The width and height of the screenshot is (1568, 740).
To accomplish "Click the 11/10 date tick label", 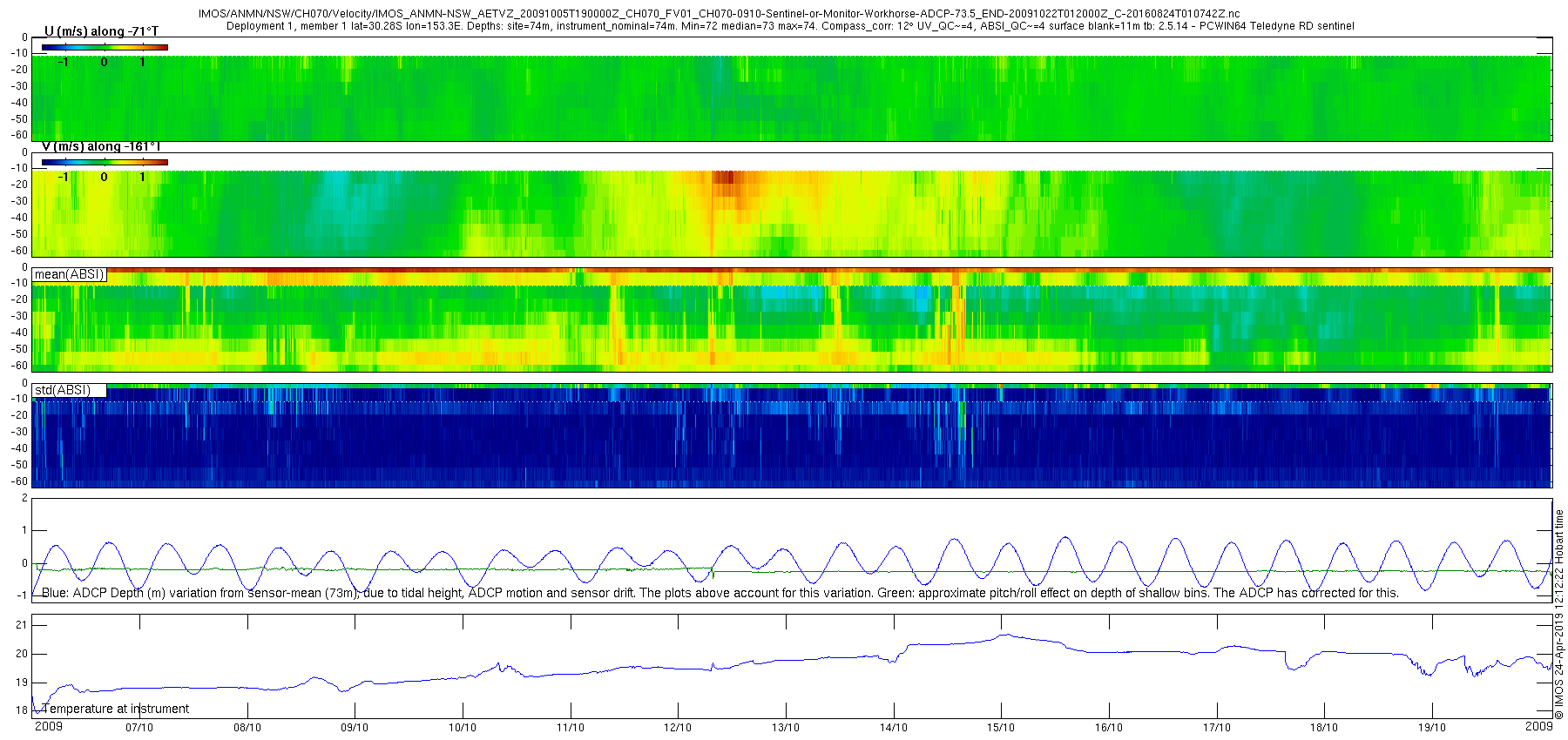I will [x=571, y=728].
